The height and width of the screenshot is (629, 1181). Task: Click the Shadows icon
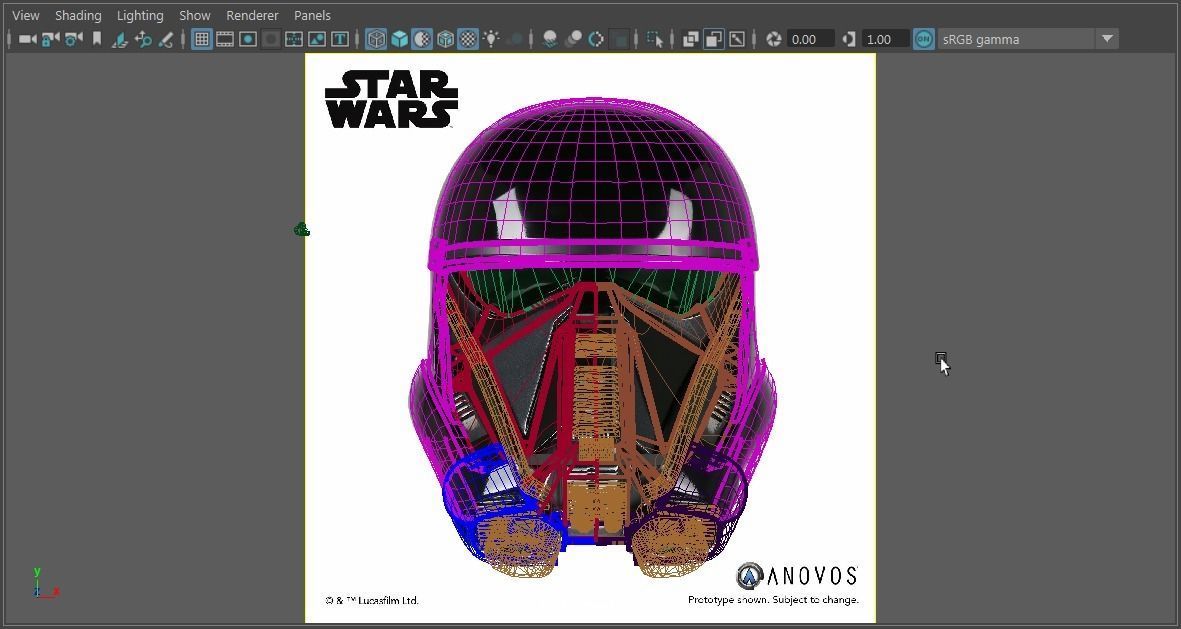(x=514, y=39)
